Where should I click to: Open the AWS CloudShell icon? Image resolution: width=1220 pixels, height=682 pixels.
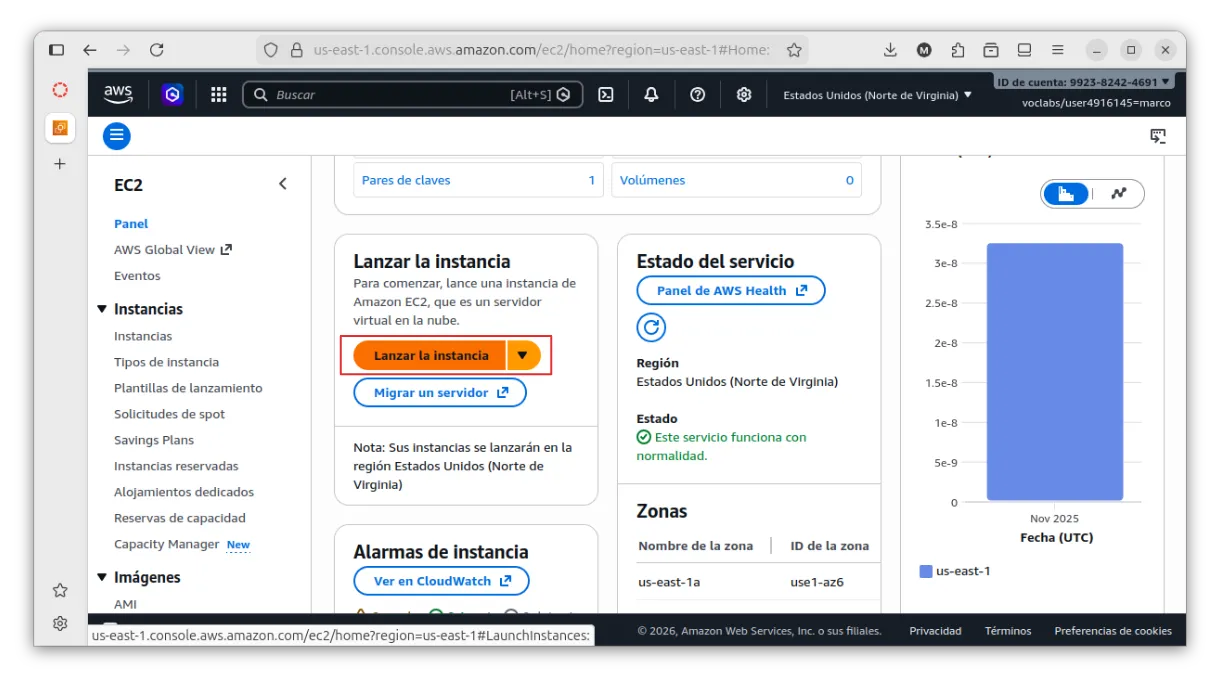(605, 95)
